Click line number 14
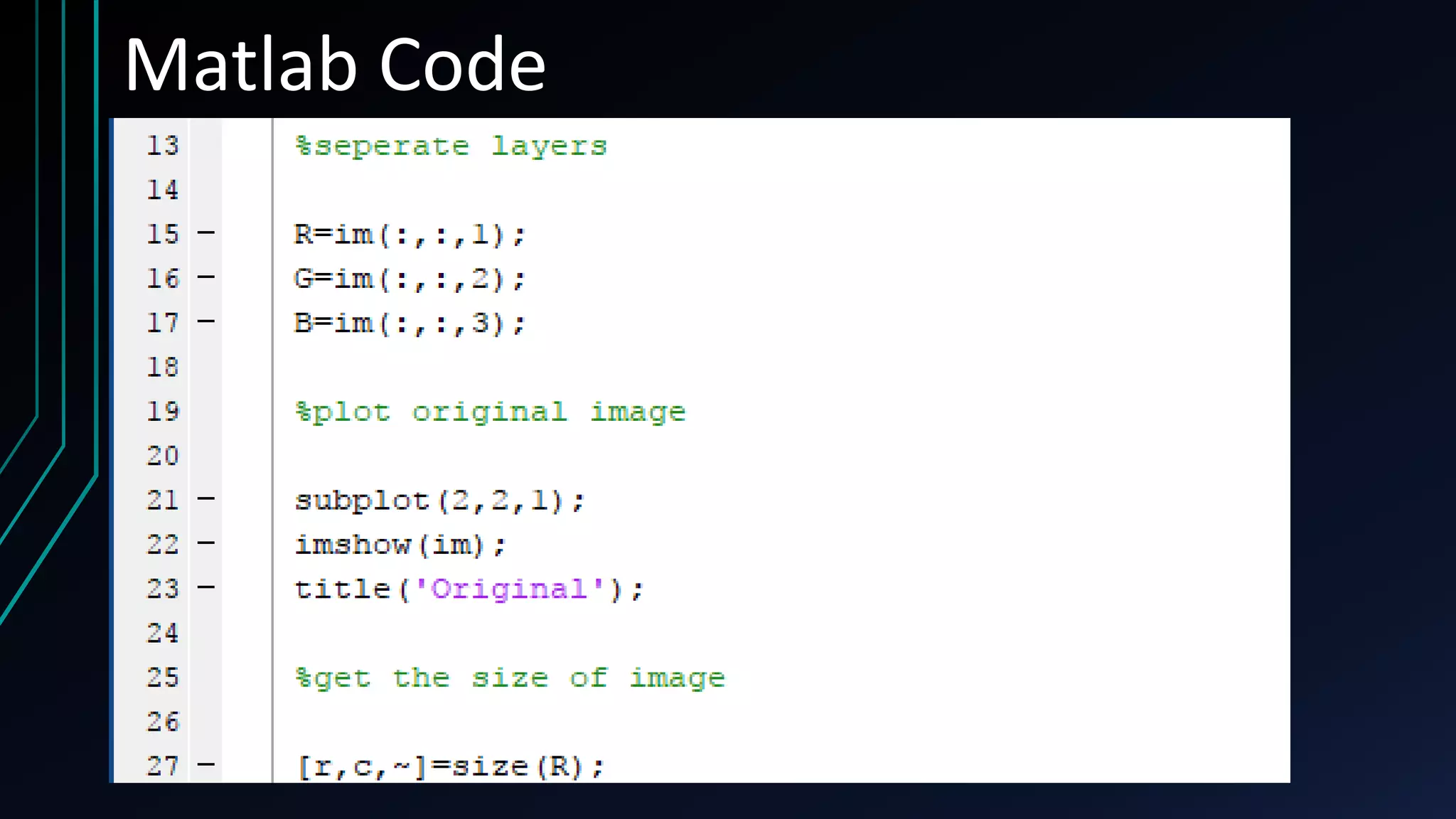 163,190
